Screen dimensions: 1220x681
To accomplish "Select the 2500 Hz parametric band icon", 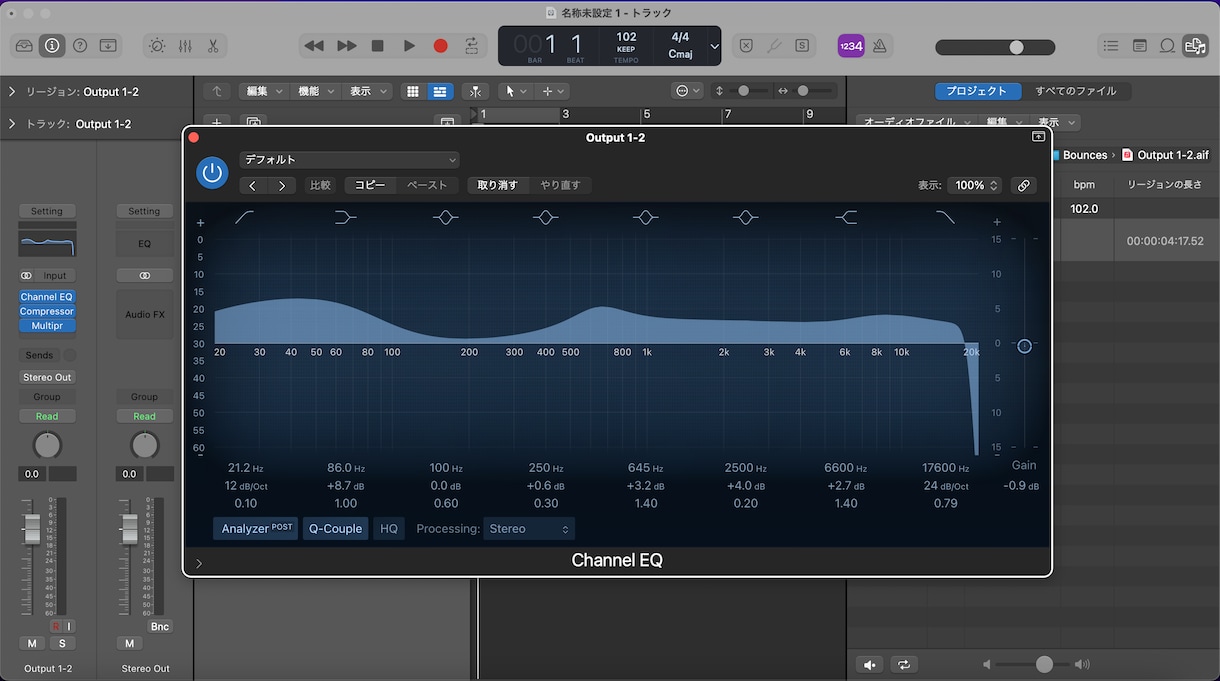I will 745,217.
